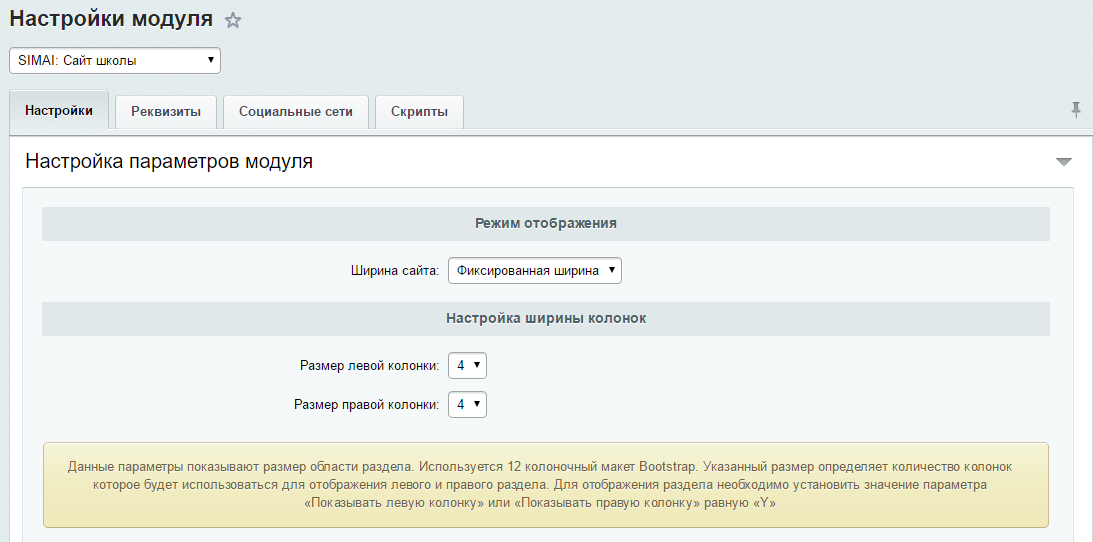Add module settings page to favorites star

233,20
